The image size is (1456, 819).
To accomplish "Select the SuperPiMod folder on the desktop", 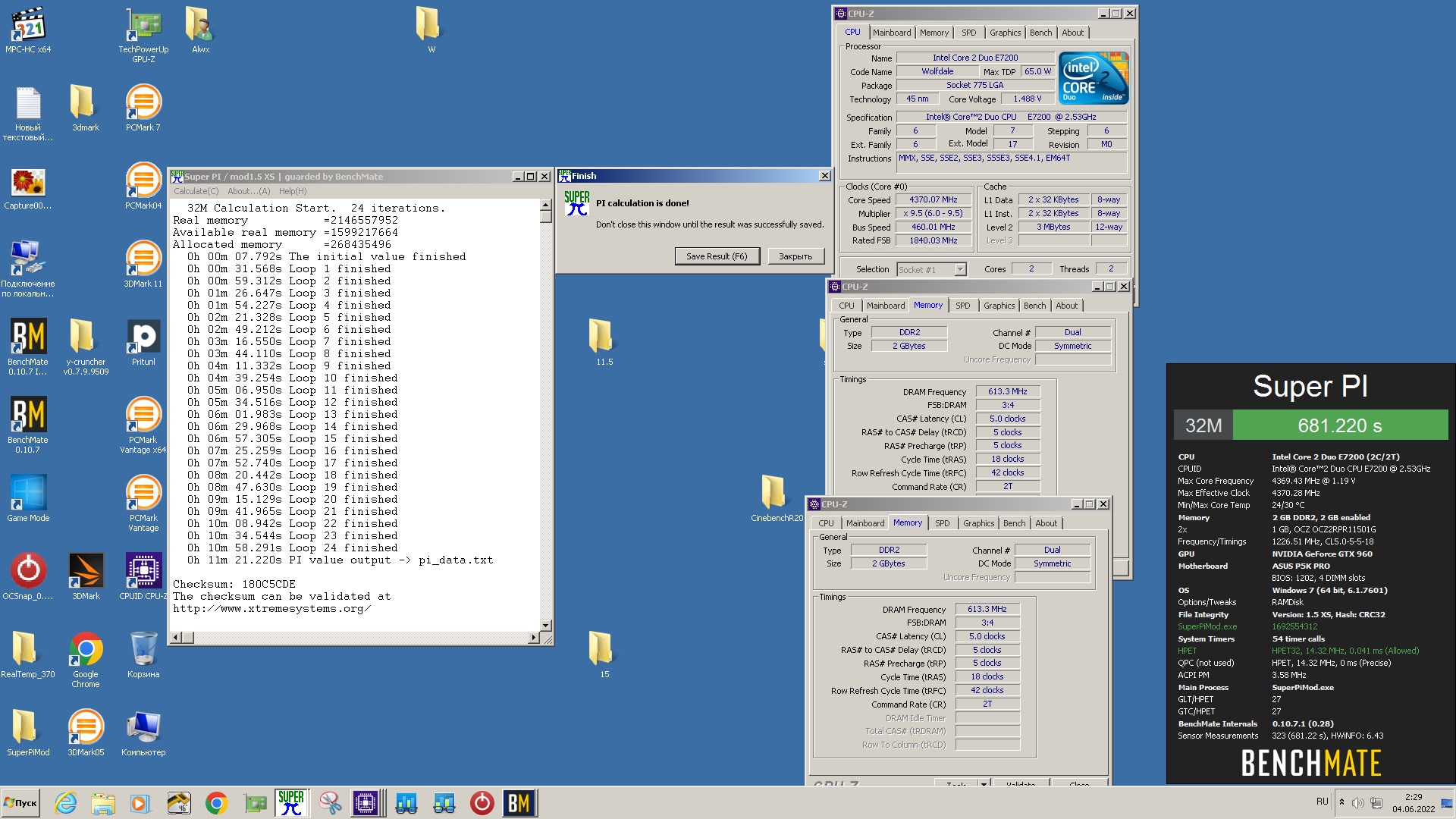I will pos(28,733).
